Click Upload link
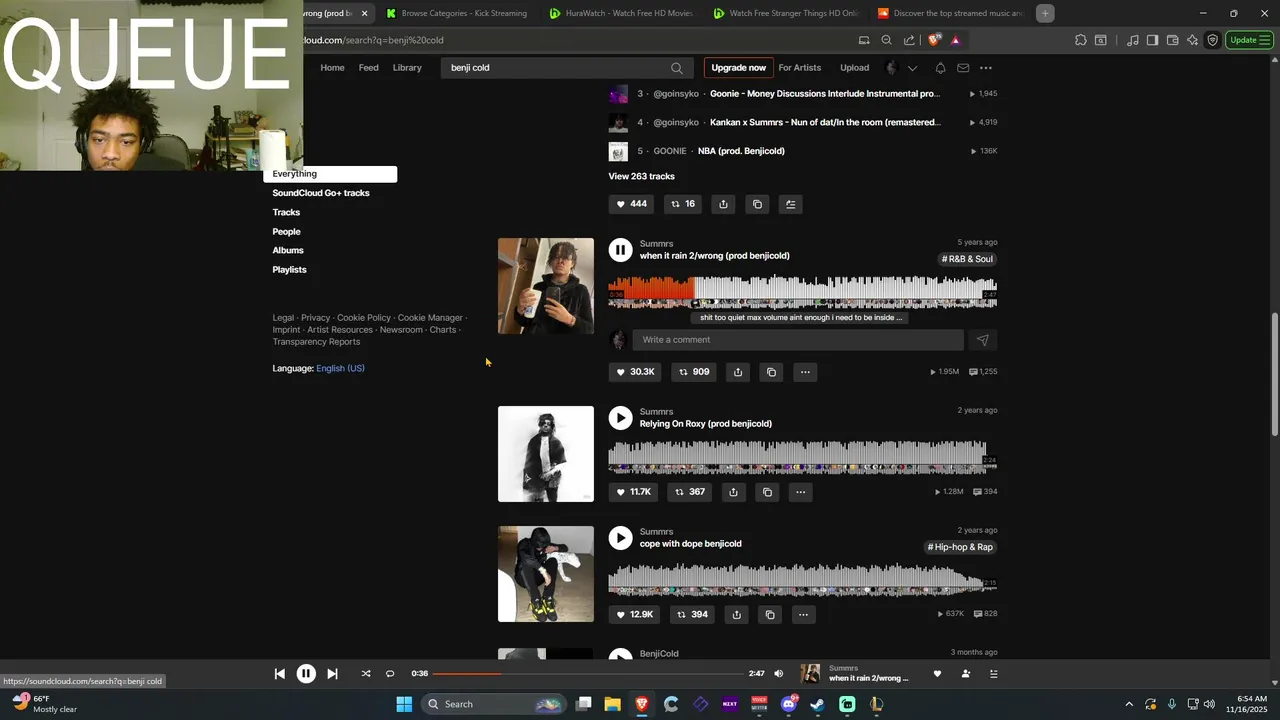The height and width of the screenshot is (720, 1280). pos(854,68)
